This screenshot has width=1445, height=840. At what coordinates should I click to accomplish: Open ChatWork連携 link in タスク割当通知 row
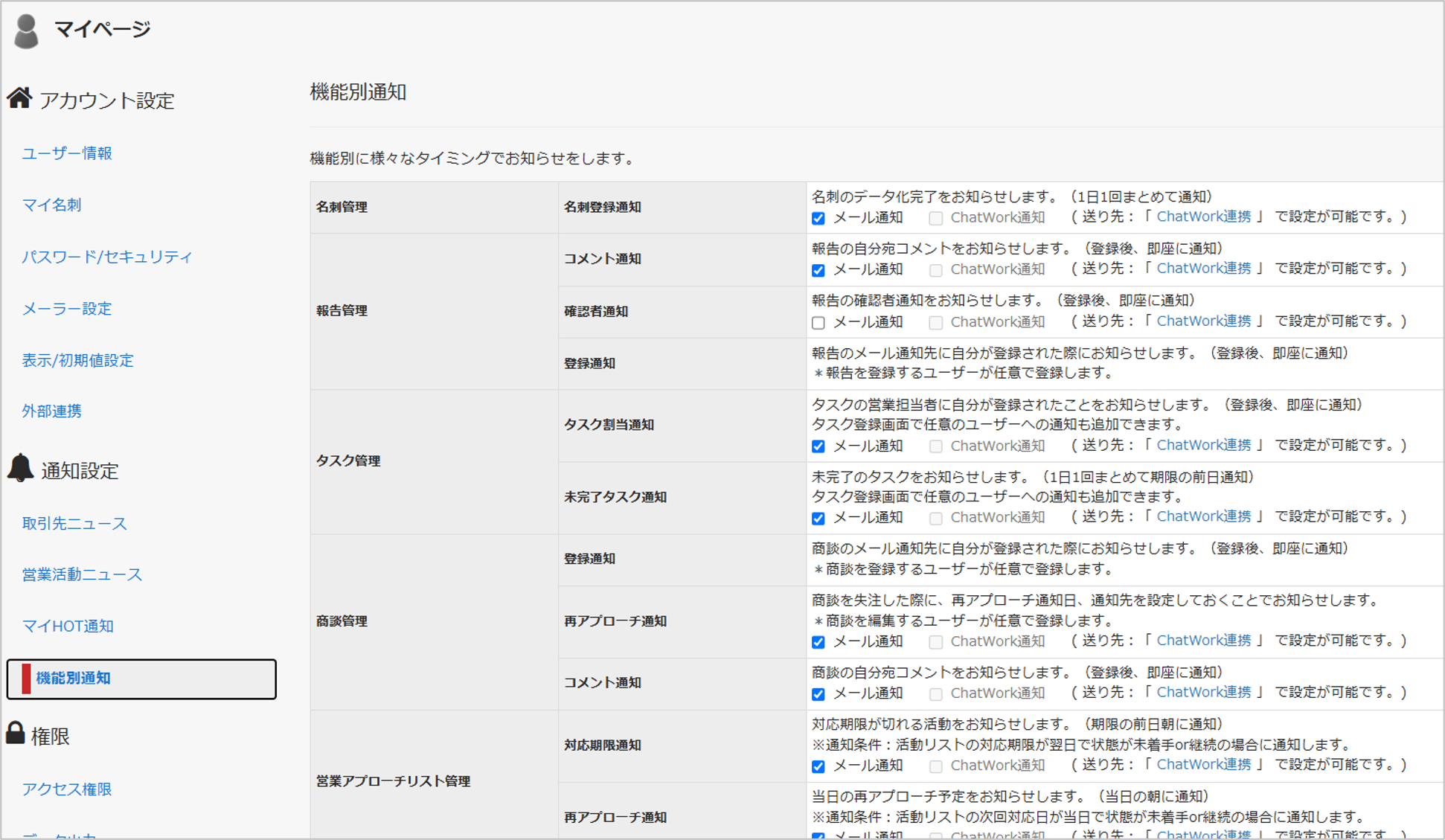tap(1204, 445)
